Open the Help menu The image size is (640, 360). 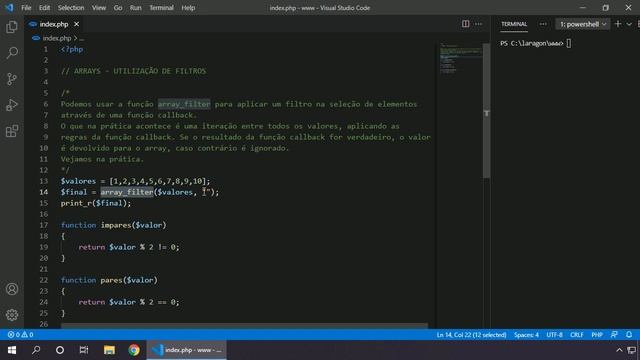point(188,8)
